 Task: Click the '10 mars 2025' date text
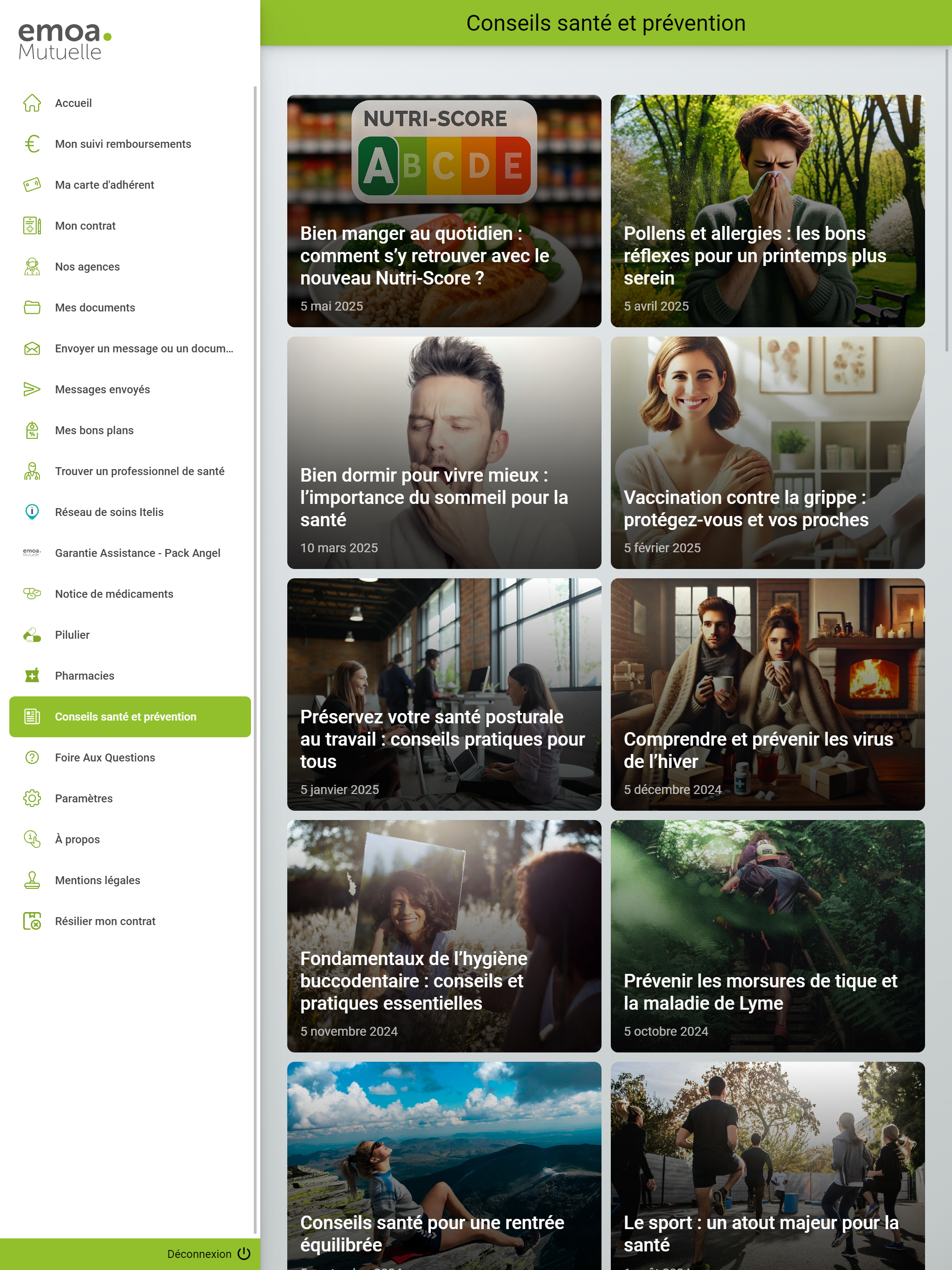click(339, 548)
